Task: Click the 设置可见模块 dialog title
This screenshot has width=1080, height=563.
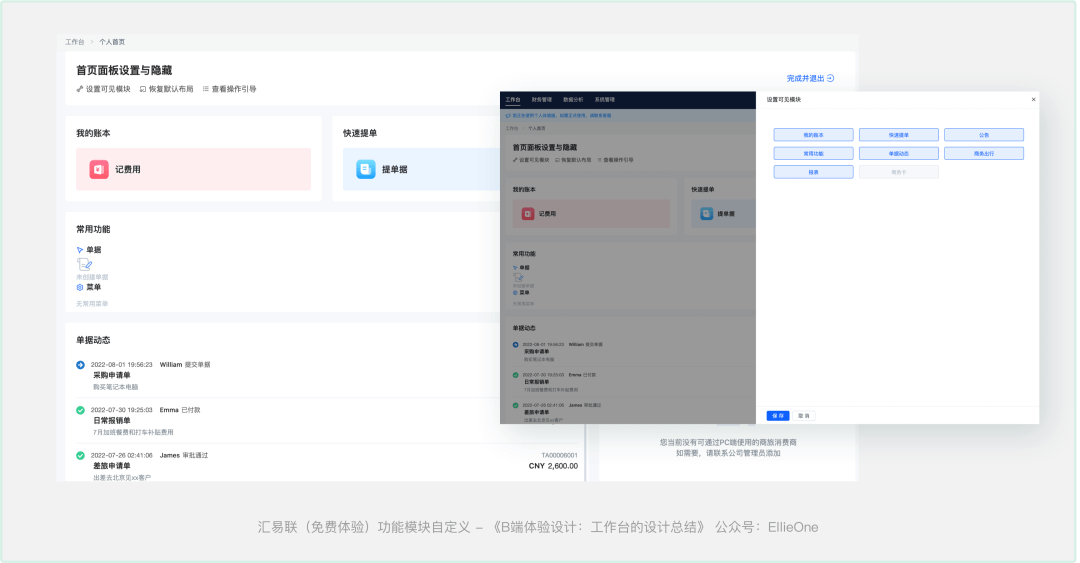Action: 784,100
